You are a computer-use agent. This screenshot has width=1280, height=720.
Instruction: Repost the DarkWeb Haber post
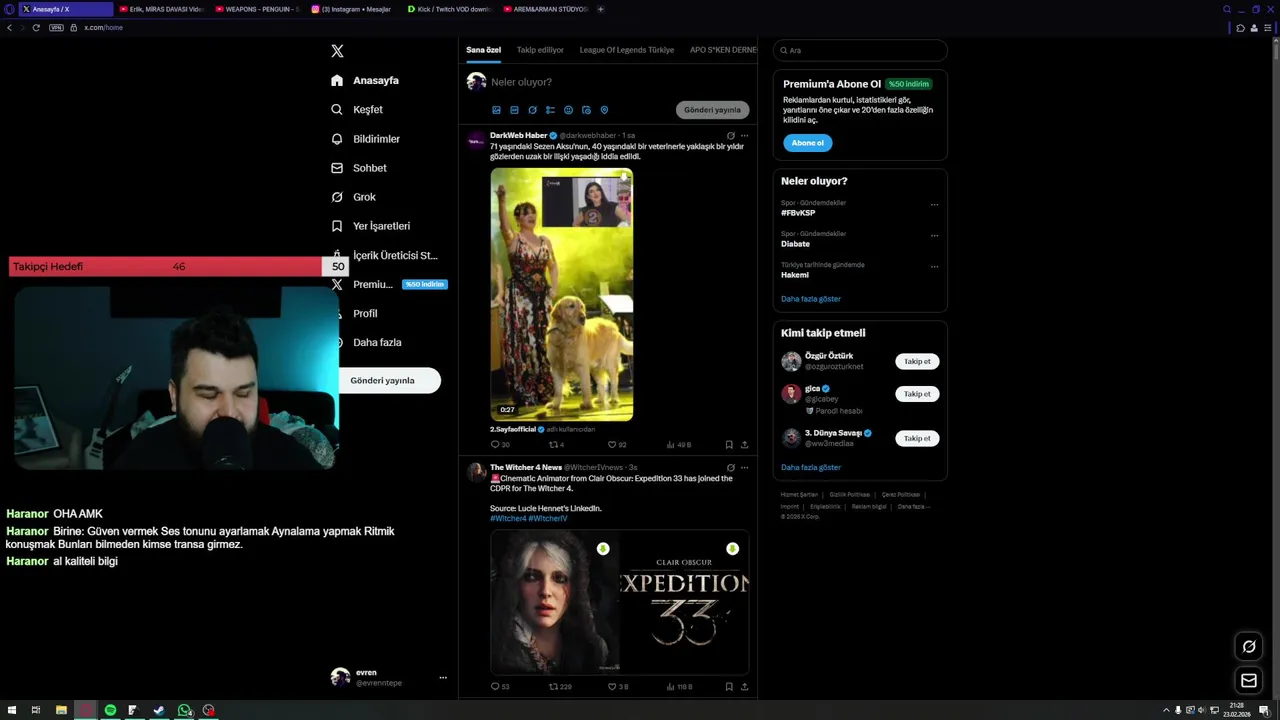557,444
